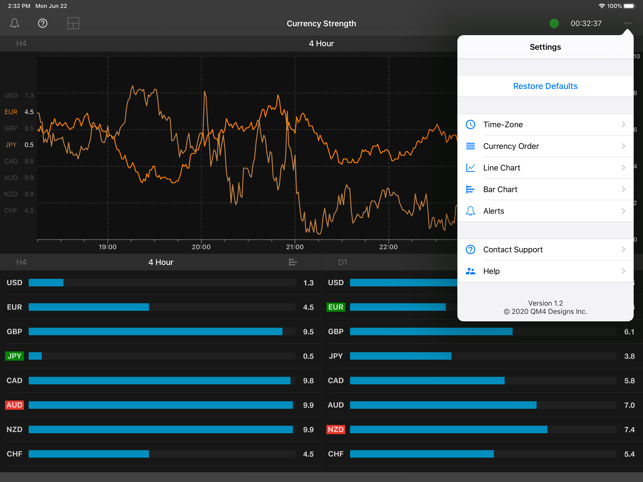This screenshot has height=482, width=643.
Task: Tap the bar chart sort icon beside 4 Hour
Action: (293, 262)
